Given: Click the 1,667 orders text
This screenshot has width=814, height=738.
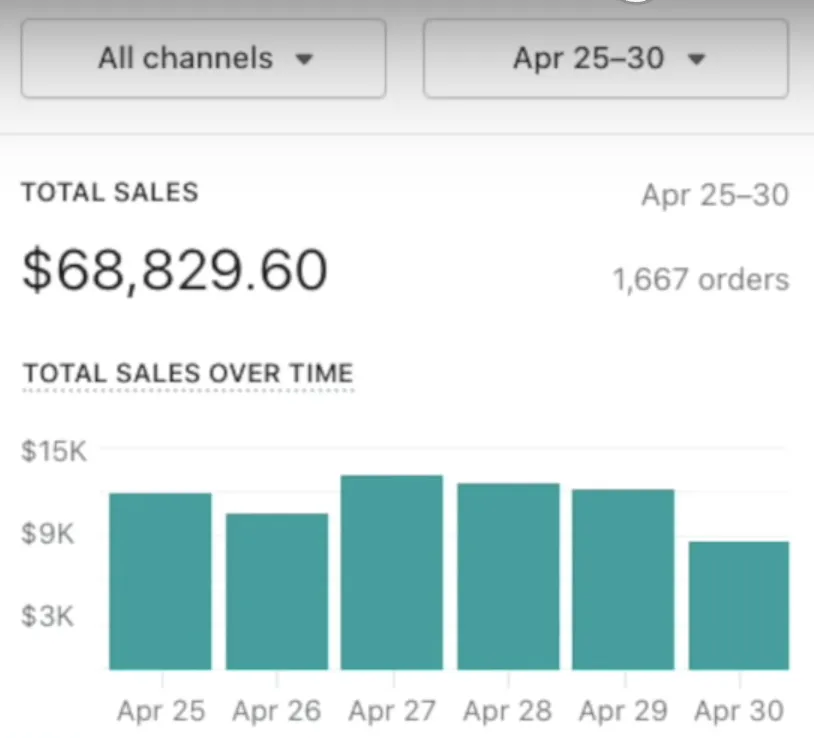Looking at the screenshot, I should tap(700, 280).
